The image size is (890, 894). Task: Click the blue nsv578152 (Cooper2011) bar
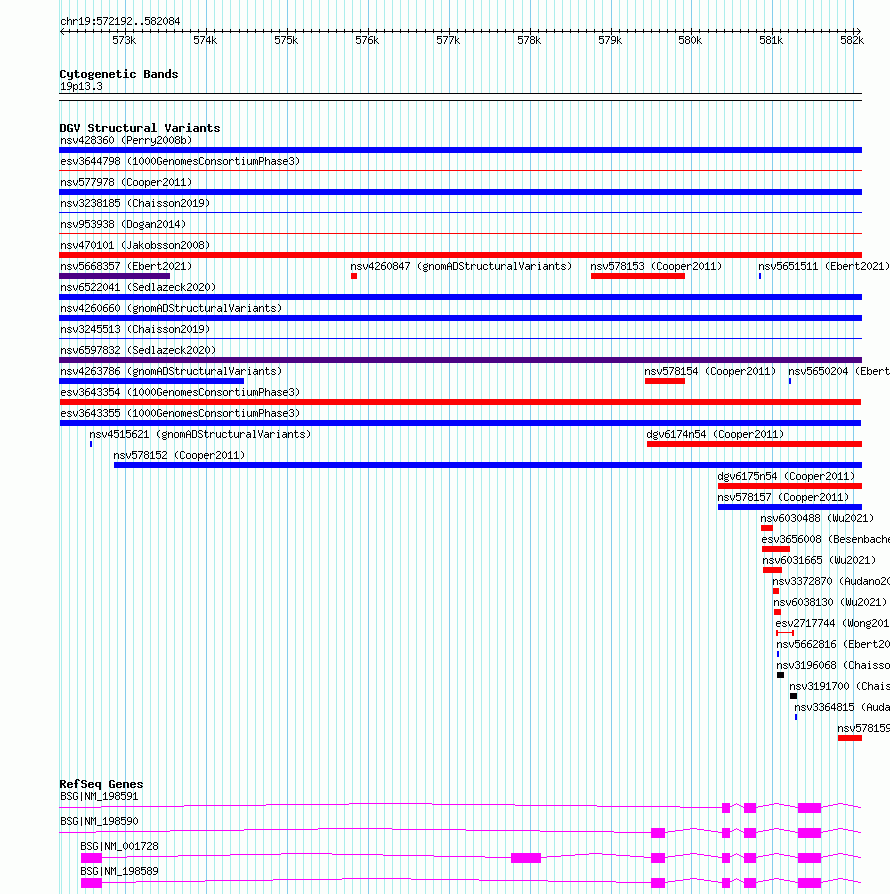coord(487,465)
